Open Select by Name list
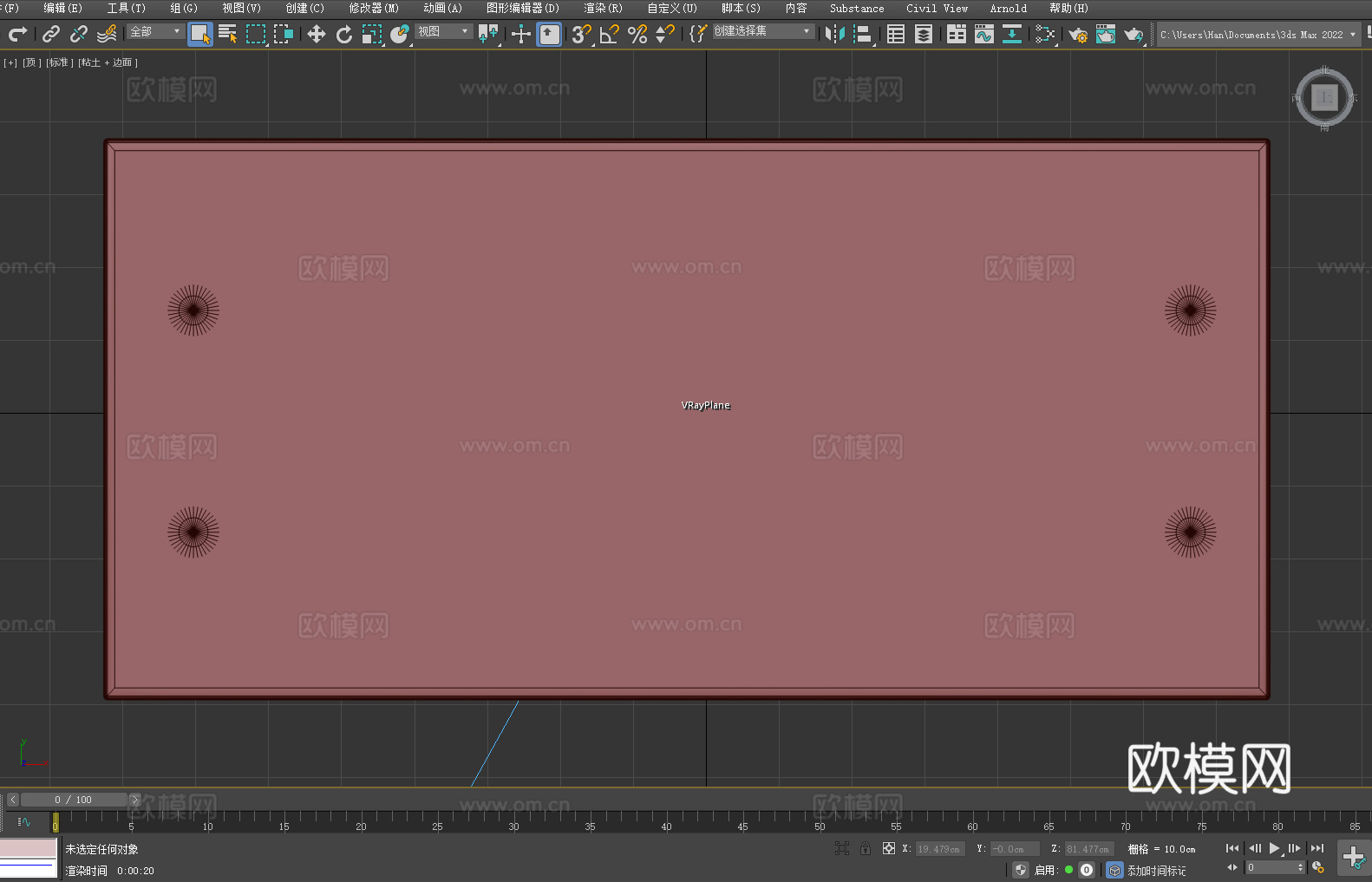 pyautogui.click(x=228, y=34)
